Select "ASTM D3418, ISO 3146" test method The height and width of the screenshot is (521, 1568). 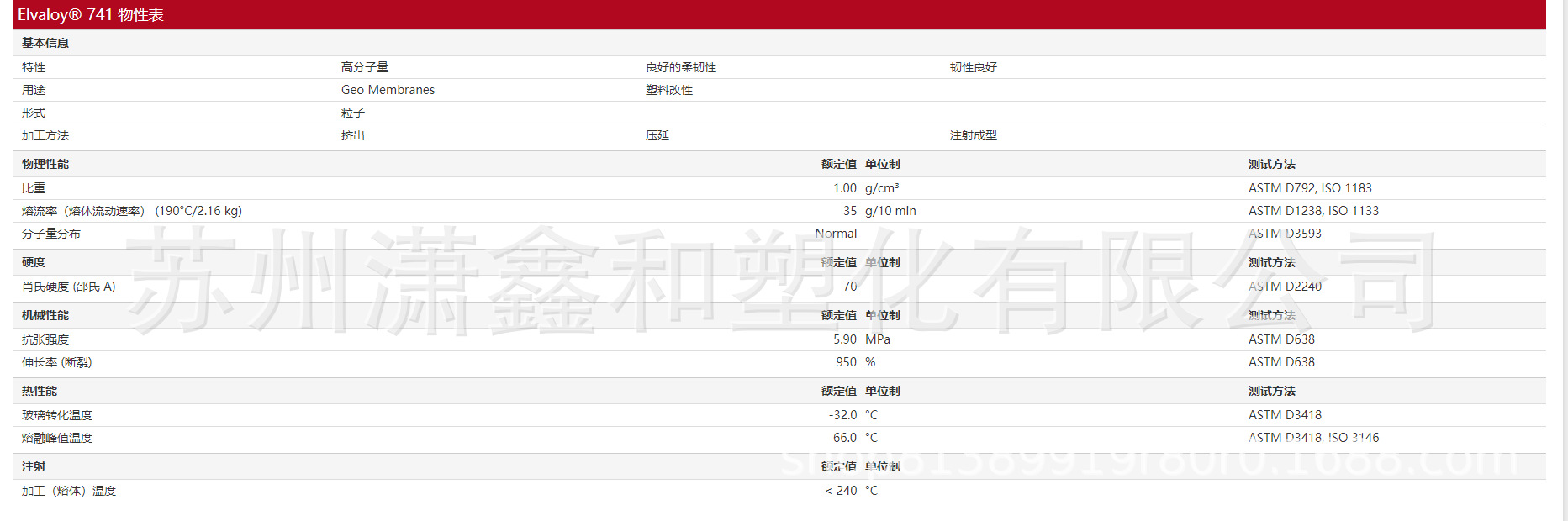pyautogui.click(x=1313, y=438)
